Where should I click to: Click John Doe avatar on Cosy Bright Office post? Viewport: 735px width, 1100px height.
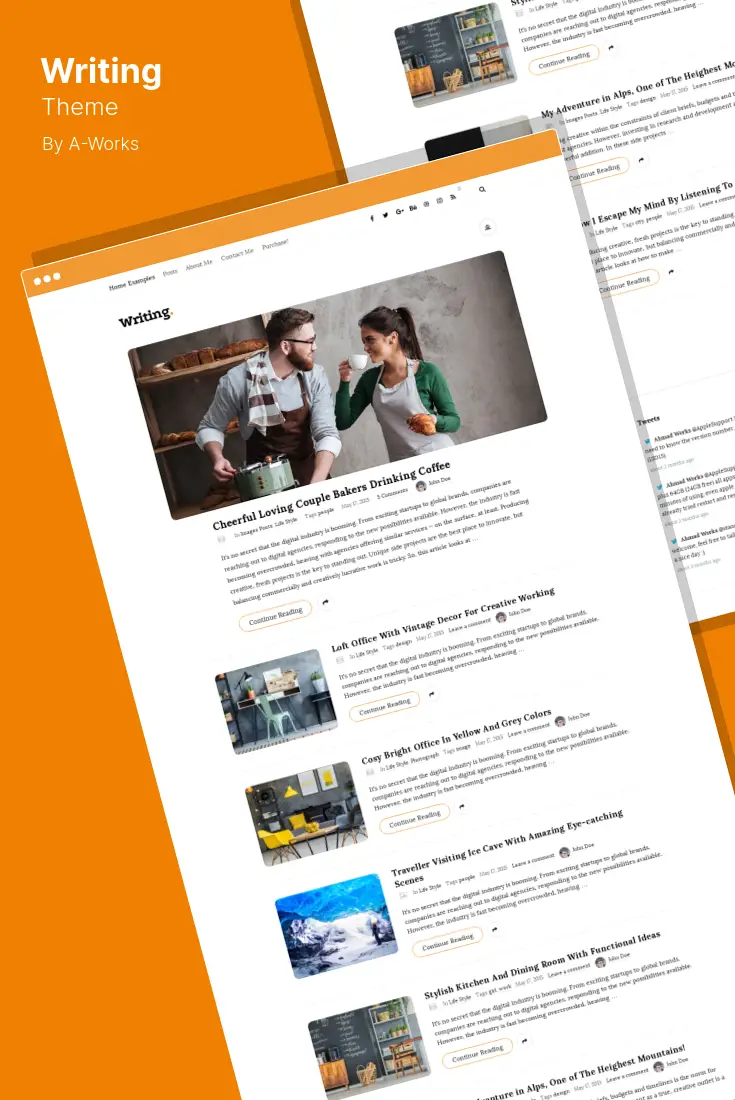click(x=560, y=721)
